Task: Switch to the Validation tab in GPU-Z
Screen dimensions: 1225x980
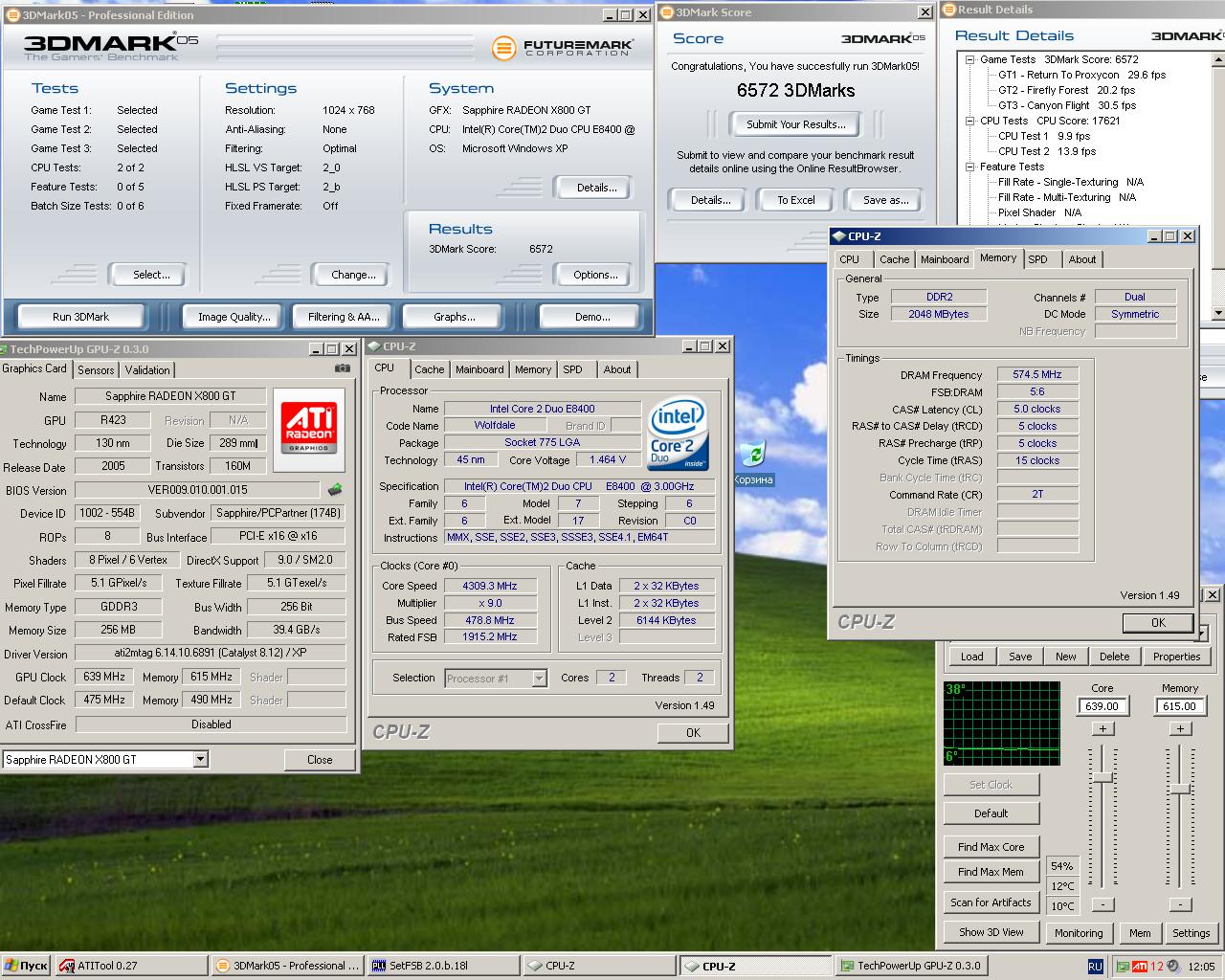Action: click(147, 369)
